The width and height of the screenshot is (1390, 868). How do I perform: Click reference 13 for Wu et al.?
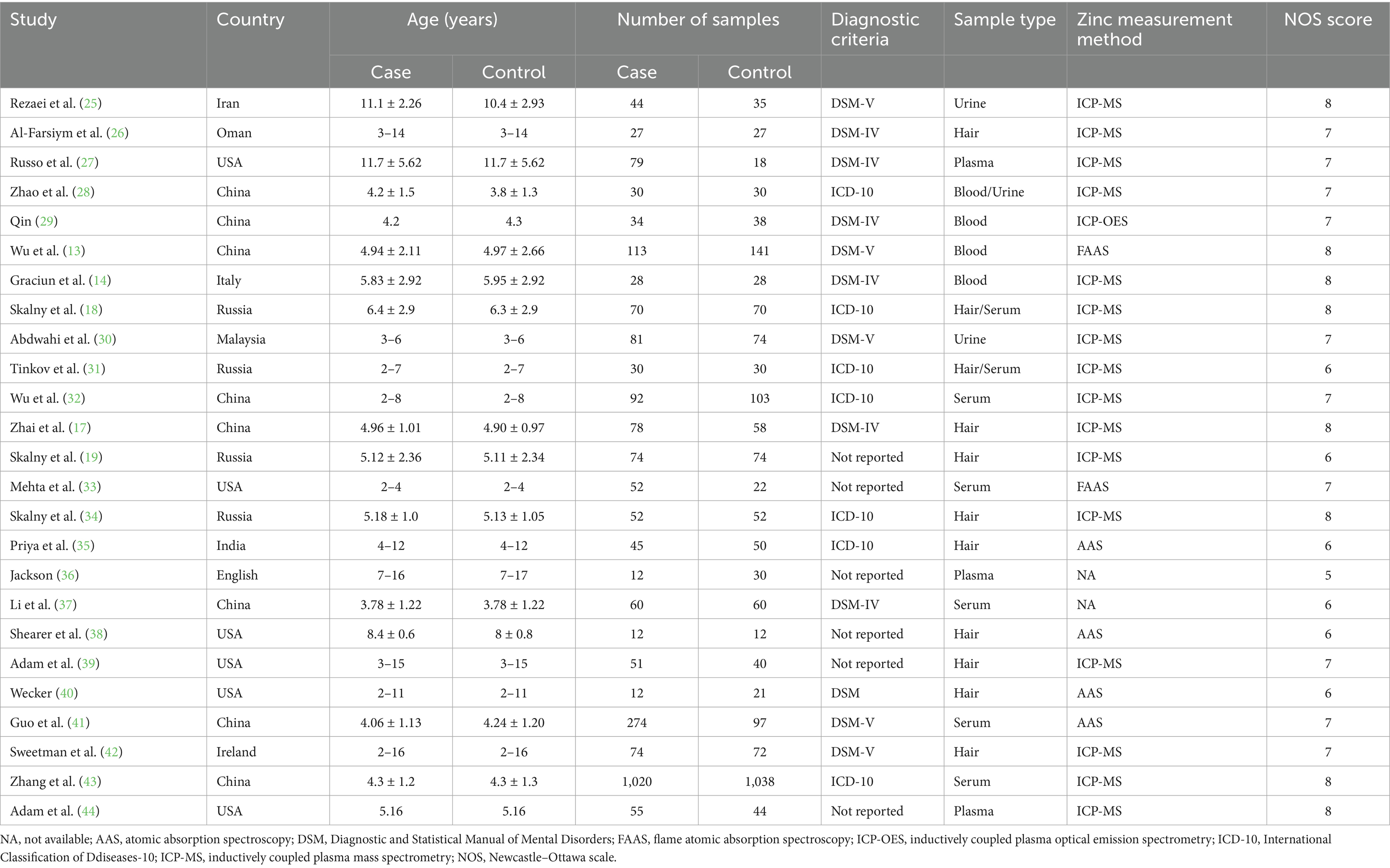[74, 251]
